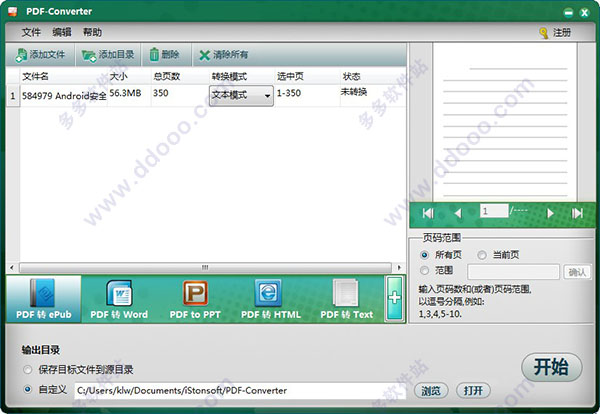Select the 范围 (range) radio button
Screen dimensions: 600x414
[x=424, y=271]
